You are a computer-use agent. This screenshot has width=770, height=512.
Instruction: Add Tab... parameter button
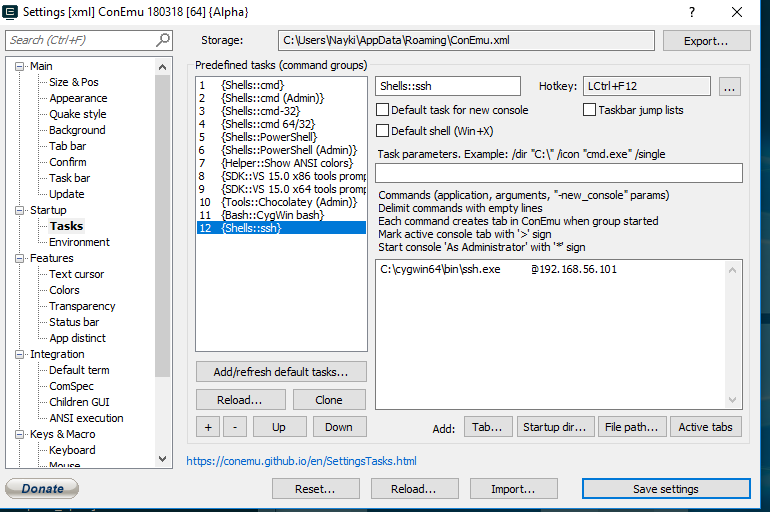pos(487,427)
